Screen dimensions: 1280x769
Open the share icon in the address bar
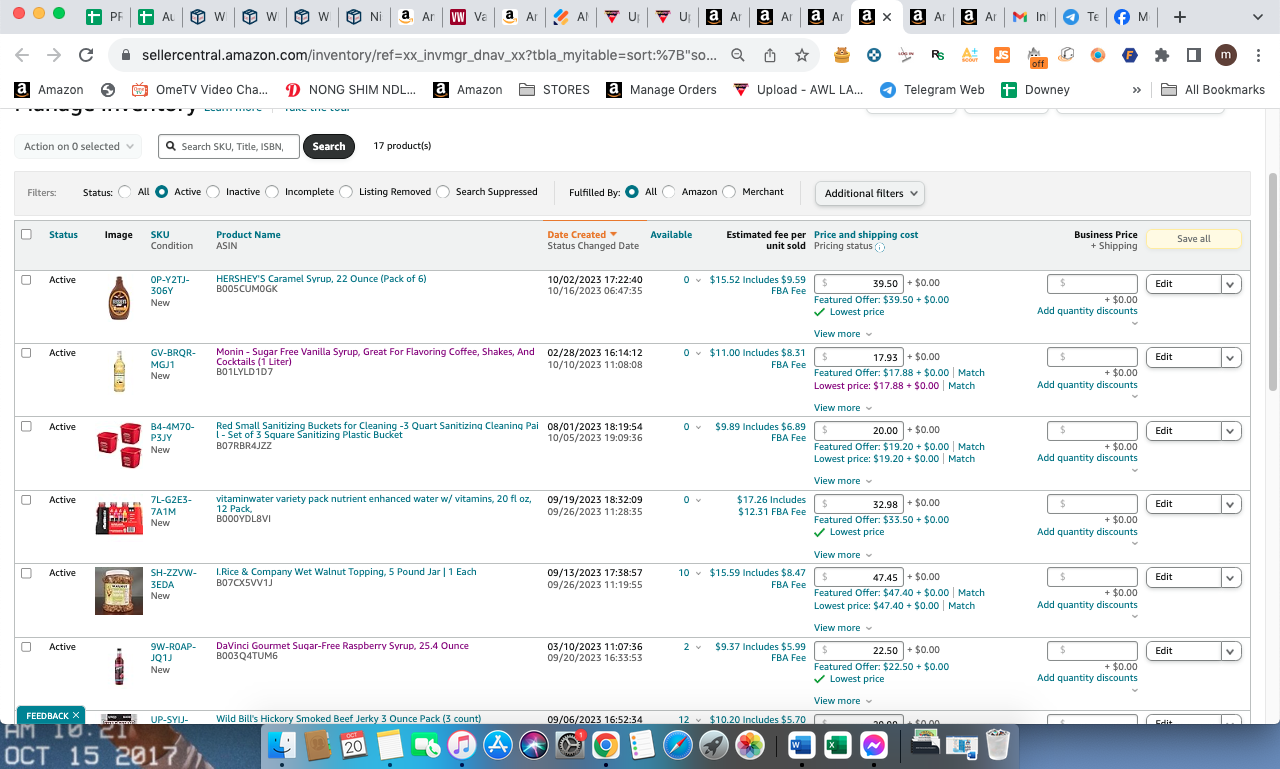click(x=770, y=55)
